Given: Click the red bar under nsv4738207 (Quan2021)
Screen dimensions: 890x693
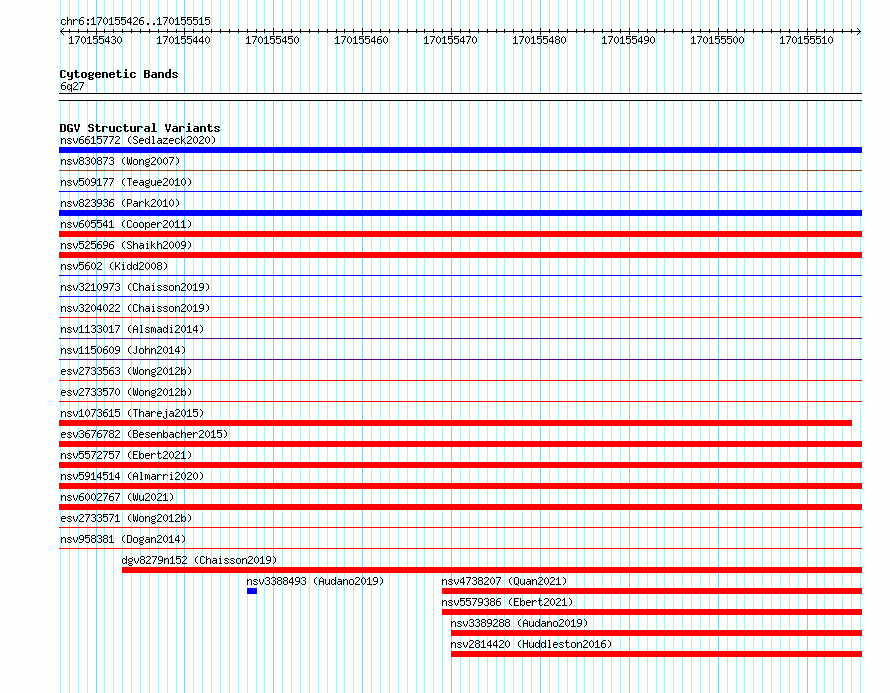Looking at the screenshot, I should coord(652,591).
